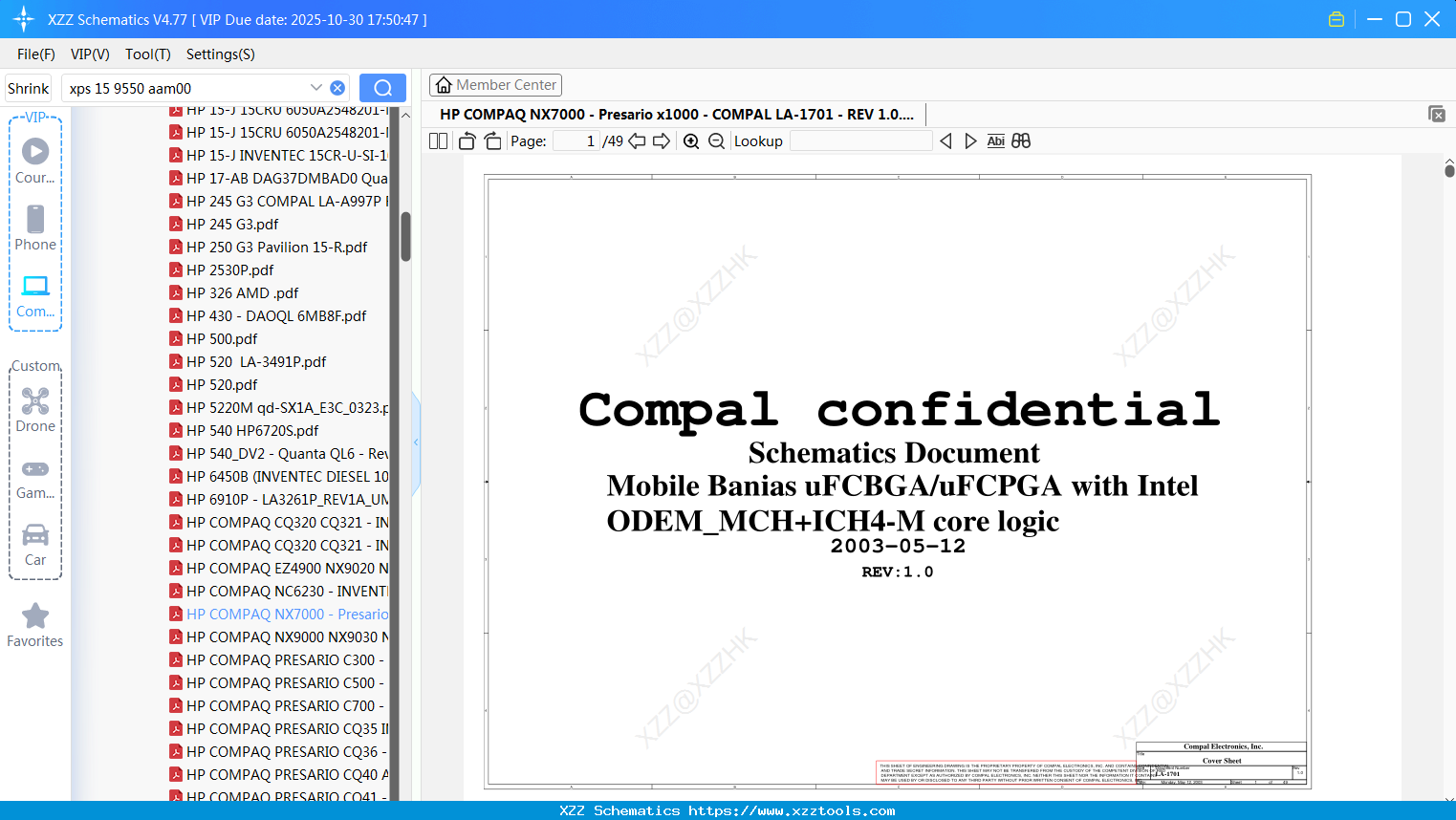Screen dimensions: 1456x820
Task: Open the Tool(T) menu
Action: [x=148, y=54]
